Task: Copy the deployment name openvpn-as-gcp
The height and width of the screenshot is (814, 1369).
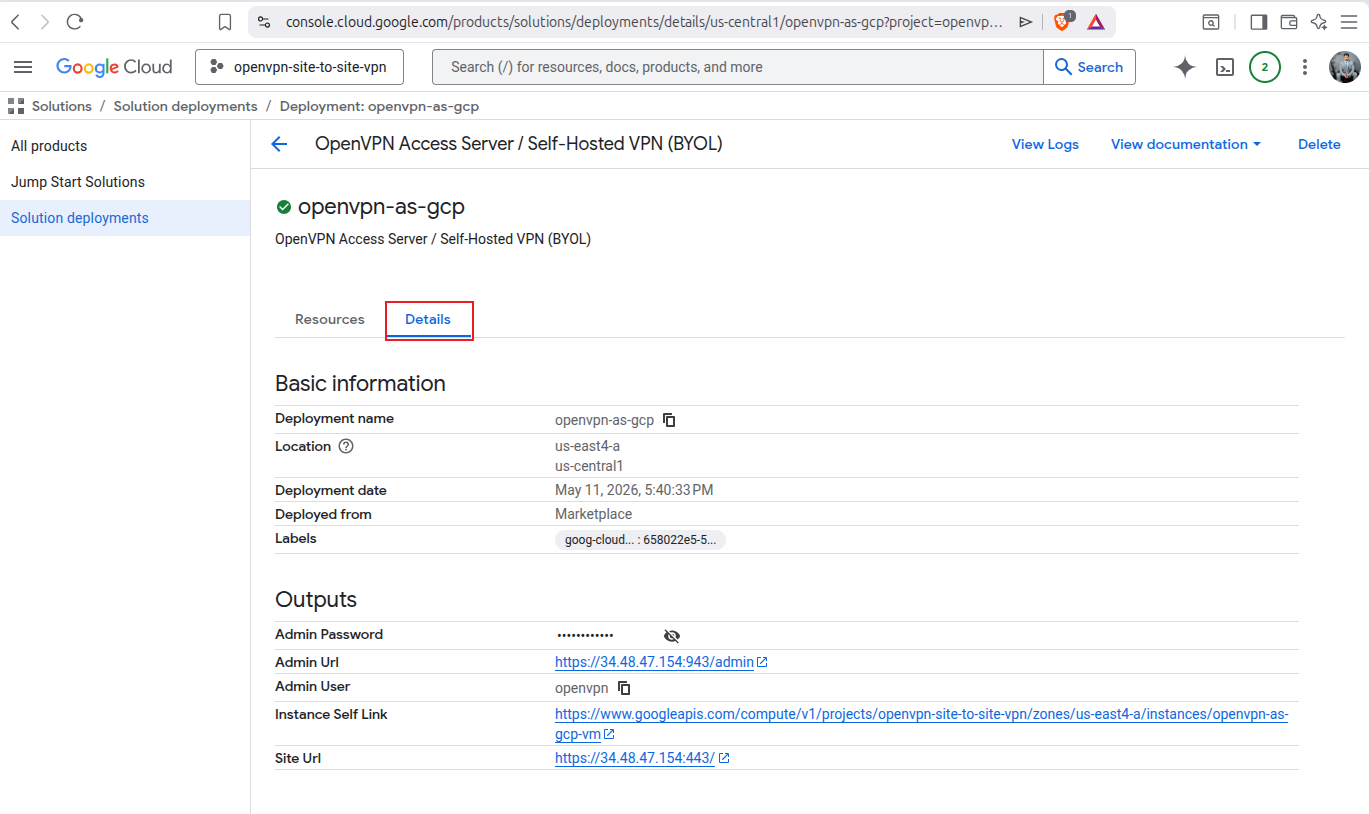Action: coord(670,420)
